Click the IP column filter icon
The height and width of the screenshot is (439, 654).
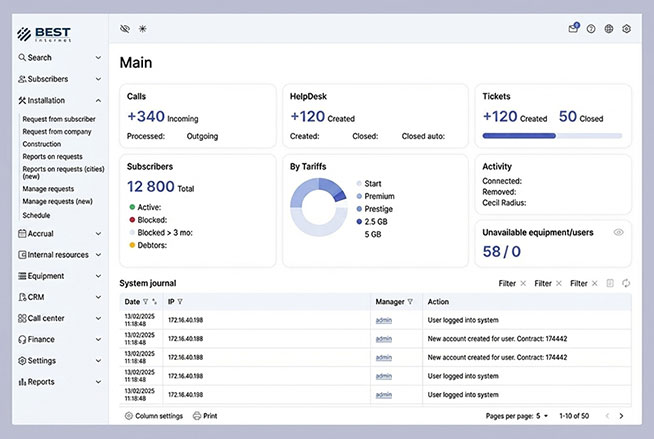pos(180,301)
